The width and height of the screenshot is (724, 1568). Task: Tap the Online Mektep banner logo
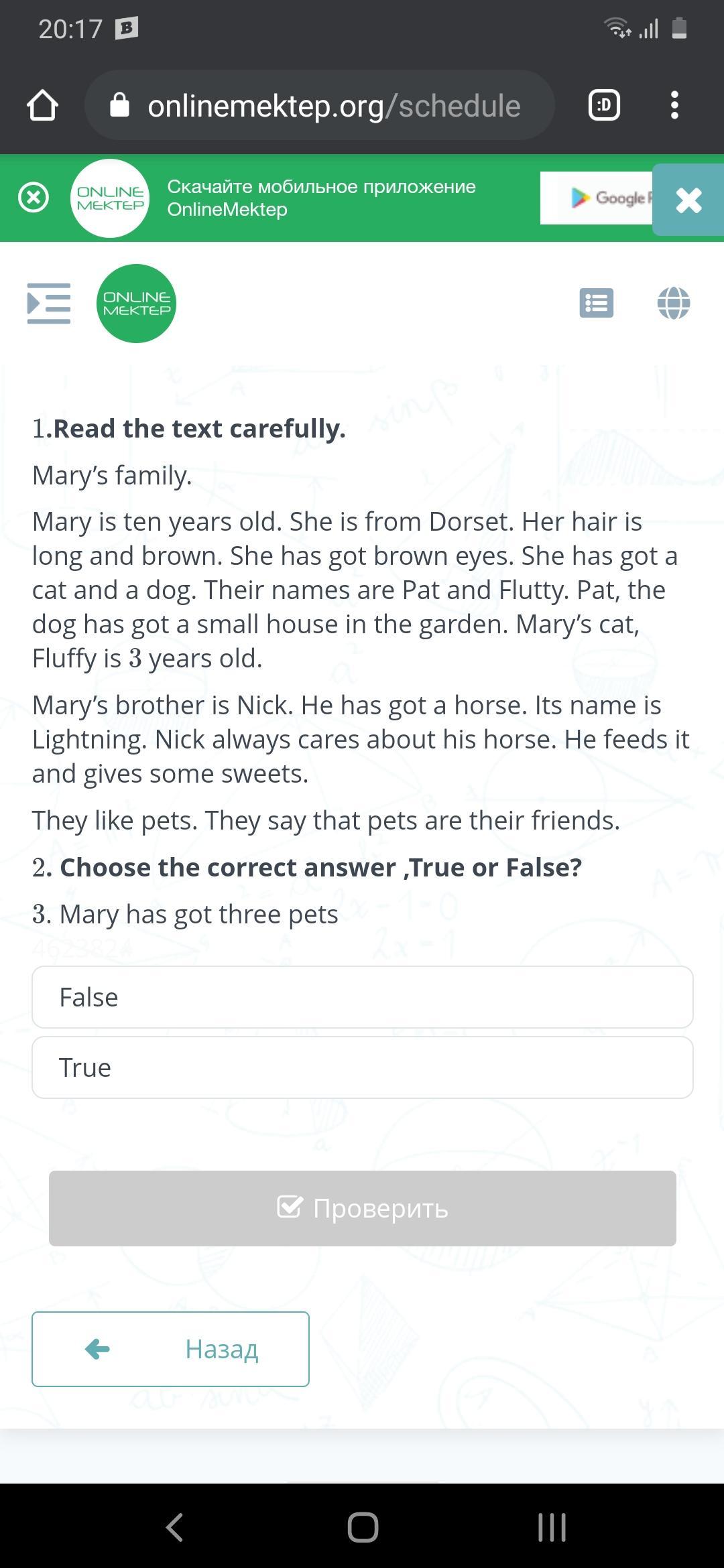click(x=110, y=198)
